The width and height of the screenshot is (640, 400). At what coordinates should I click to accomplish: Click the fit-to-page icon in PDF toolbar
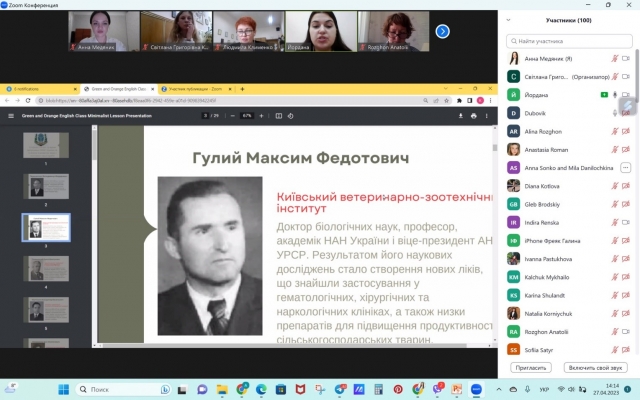coord(278,116)
